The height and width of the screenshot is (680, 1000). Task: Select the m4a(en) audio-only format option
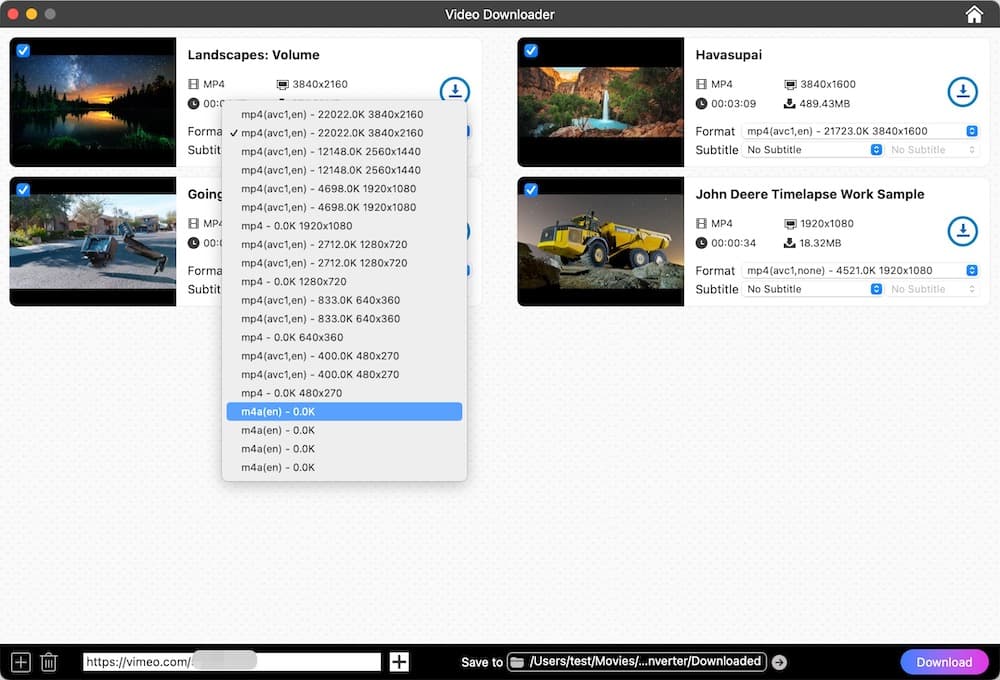(x=344, y=411)
